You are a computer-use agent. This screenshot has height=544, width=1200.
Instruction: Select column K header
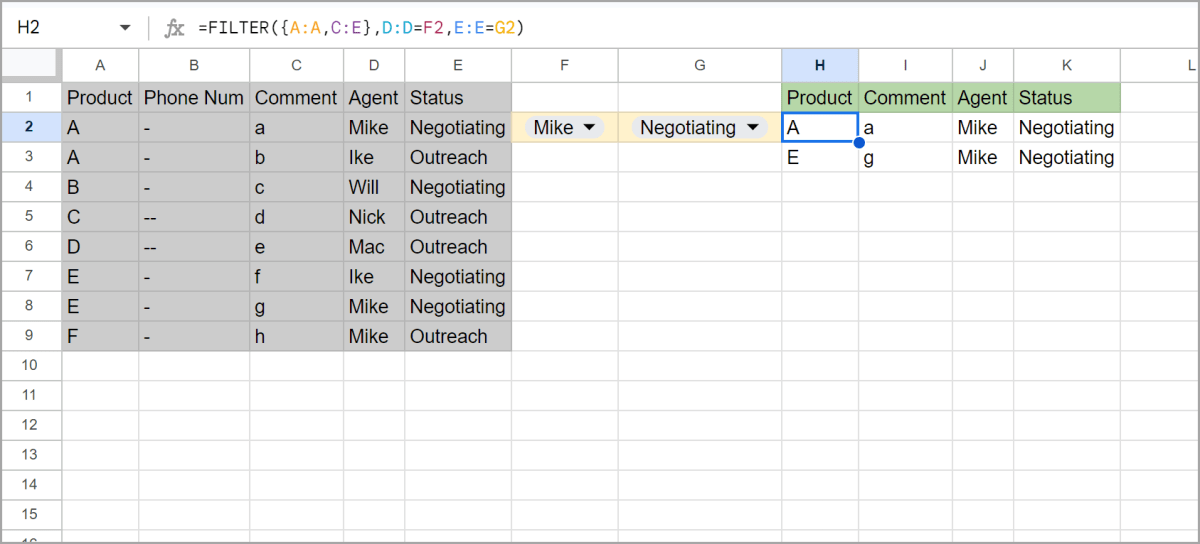[1067, 65]
